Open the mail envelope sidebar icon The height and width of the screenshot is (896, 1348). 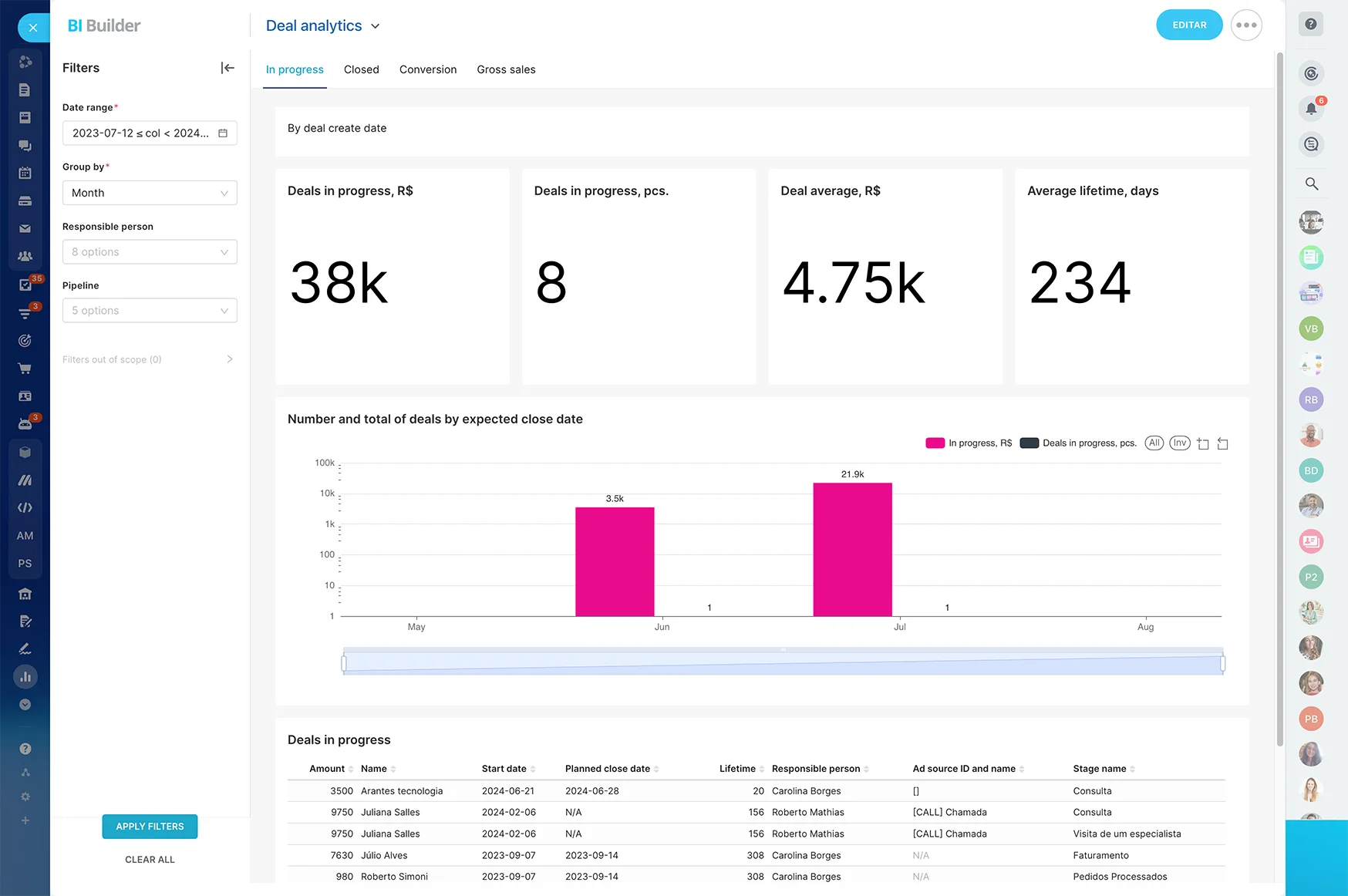25,229
